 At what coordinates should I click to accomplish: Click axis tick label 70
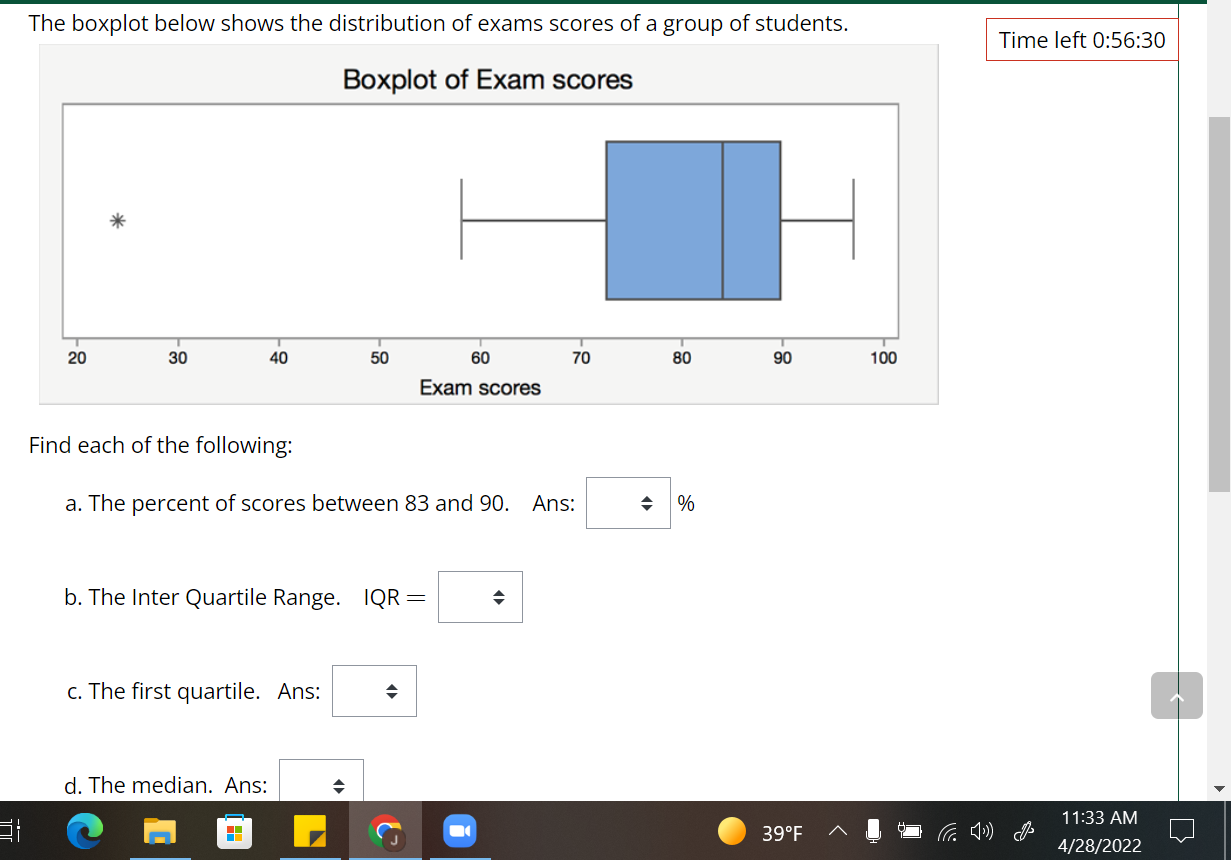[x=580, y=358]
